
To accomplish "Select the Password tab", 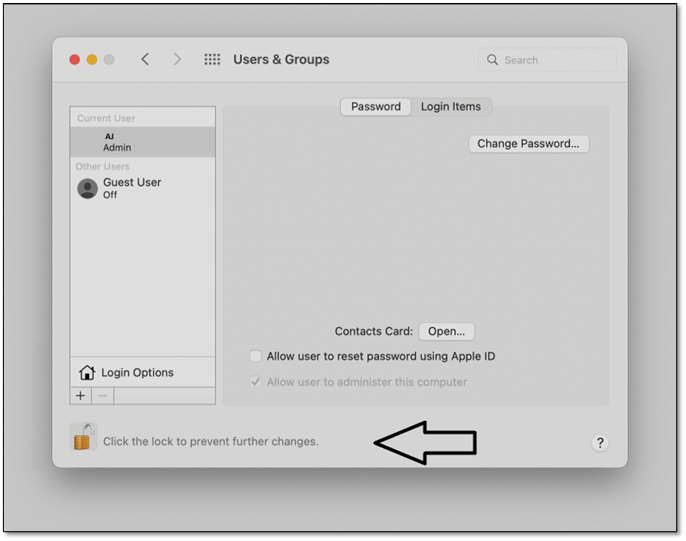I will coord(375,107).
